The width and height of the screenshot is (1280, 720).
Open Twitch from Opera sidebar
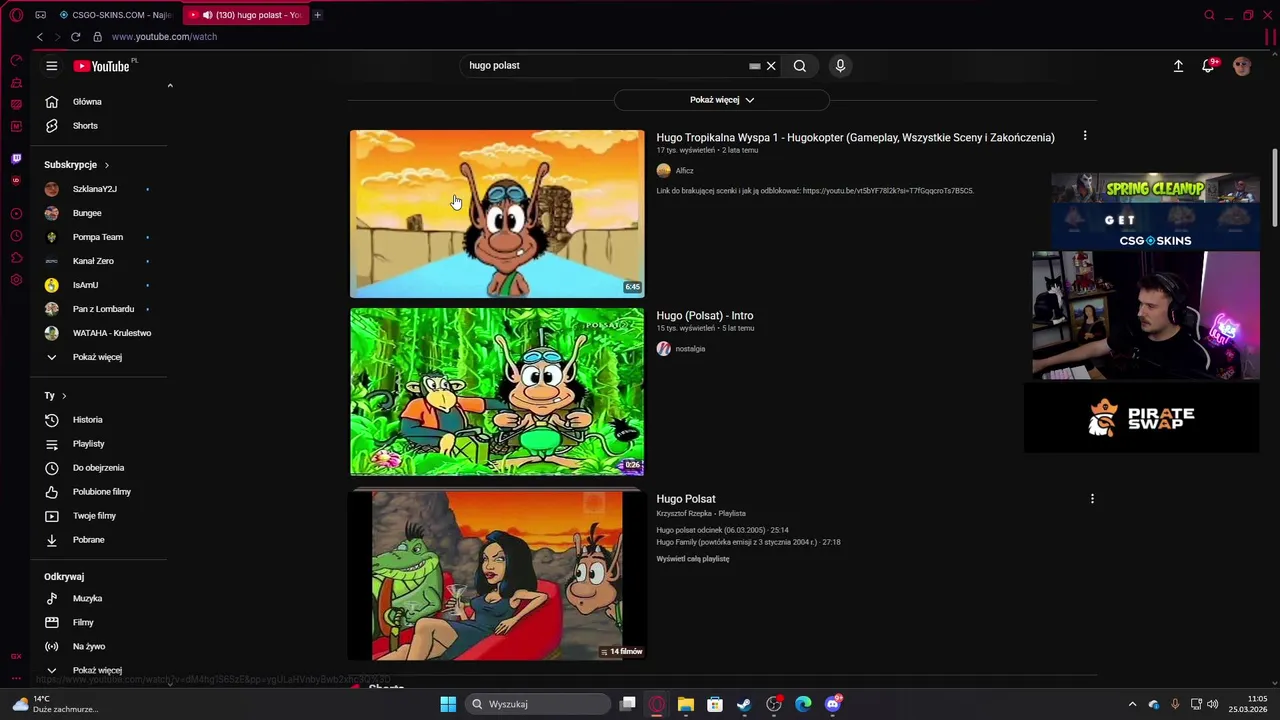[16, 158]
